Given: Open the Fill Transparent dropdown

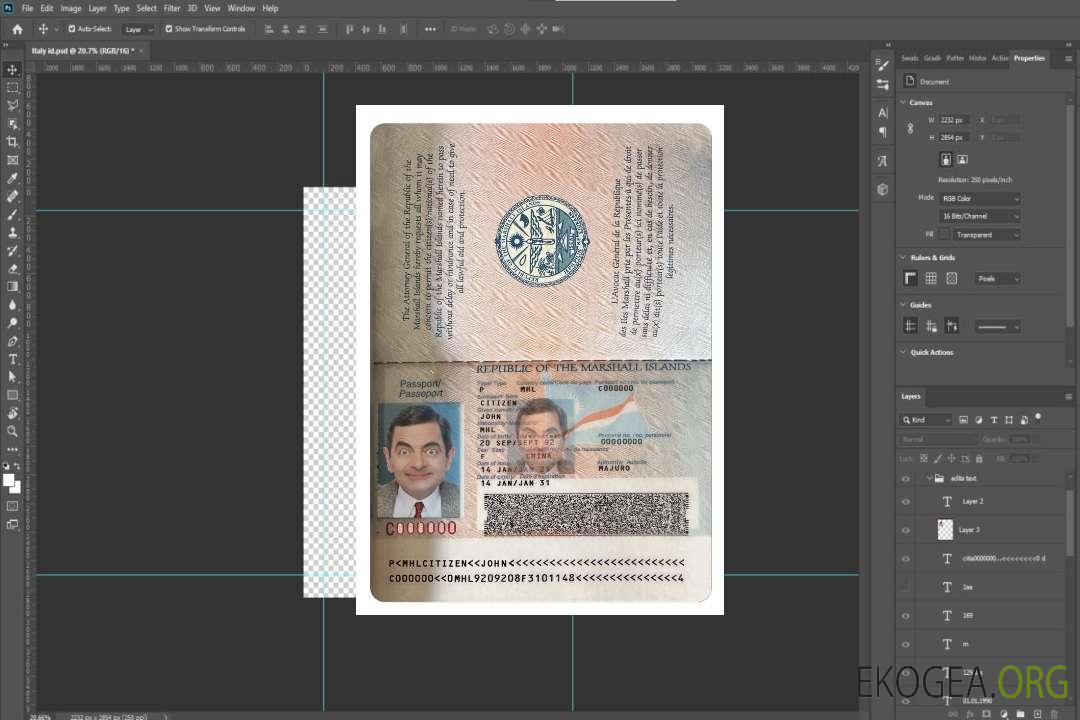Looking at the screenshot, I should click(x=987, y=235).
